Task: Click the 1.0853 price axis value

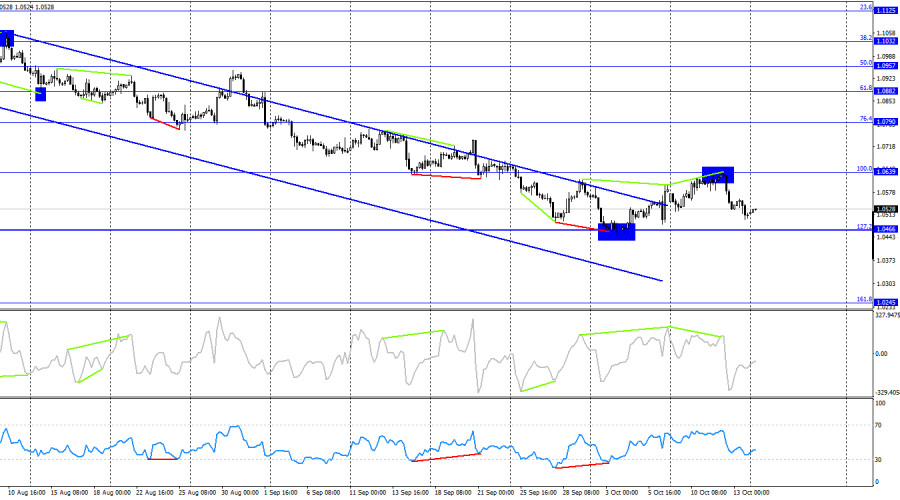Action: click(886, 102)
